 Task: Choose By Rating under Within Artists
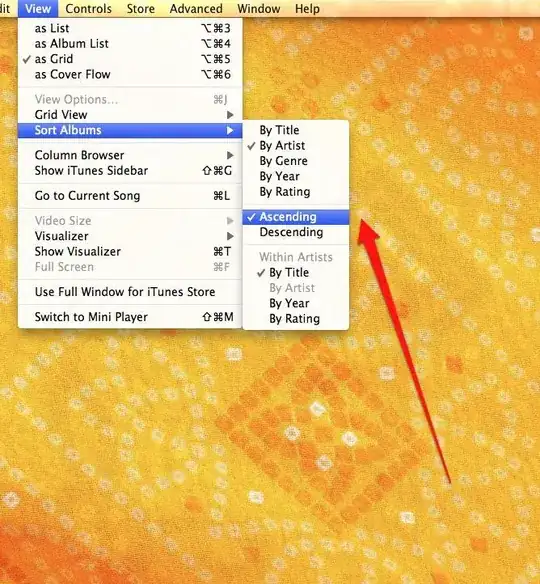tap(296, 319)
